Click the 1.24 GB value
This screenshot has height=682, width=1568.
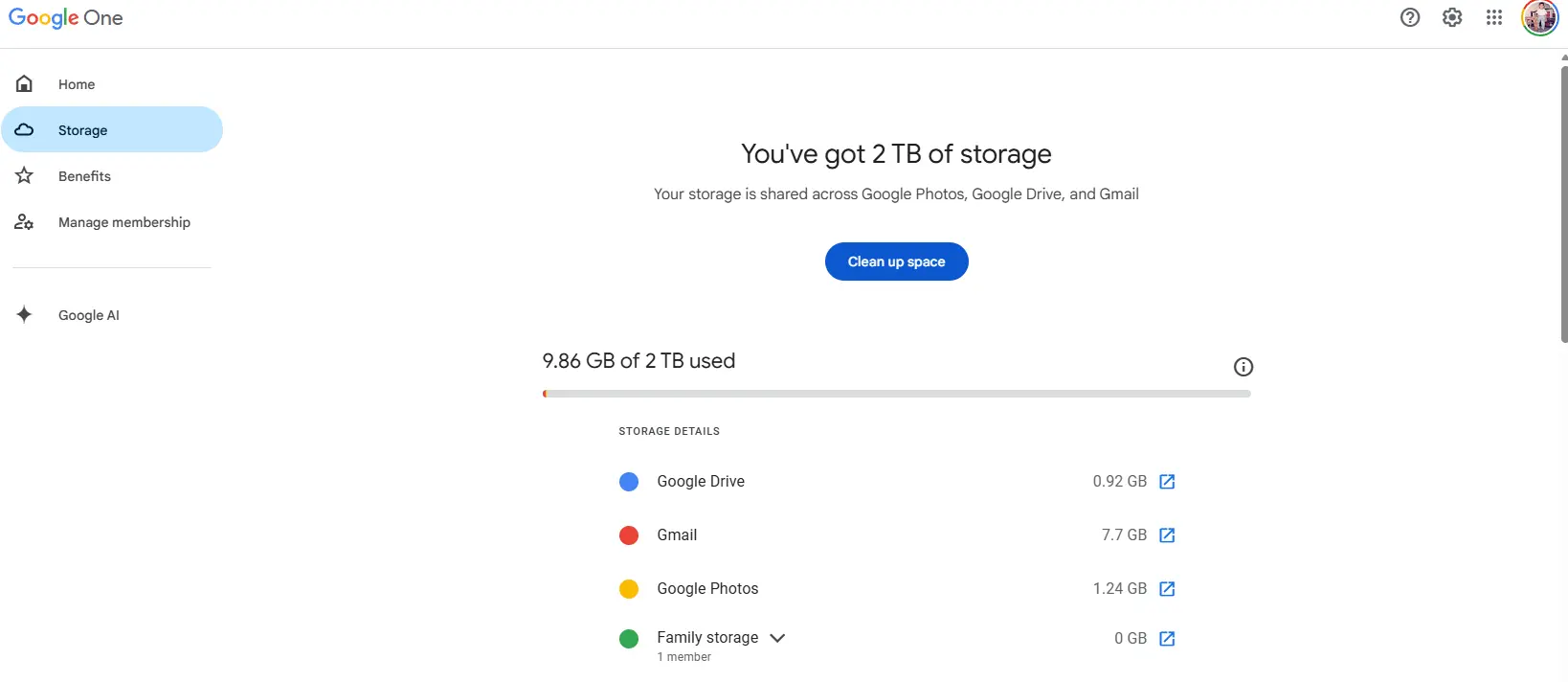[1120, 589]
